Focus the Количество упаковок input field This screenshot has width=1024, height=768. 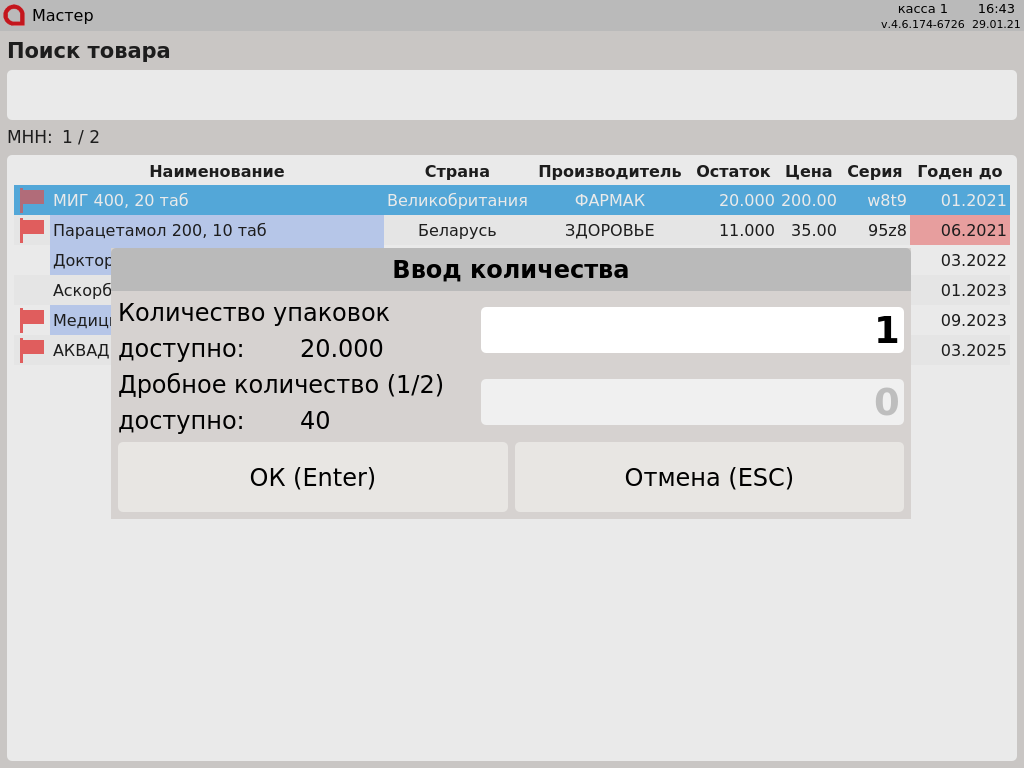coord(691,330)
